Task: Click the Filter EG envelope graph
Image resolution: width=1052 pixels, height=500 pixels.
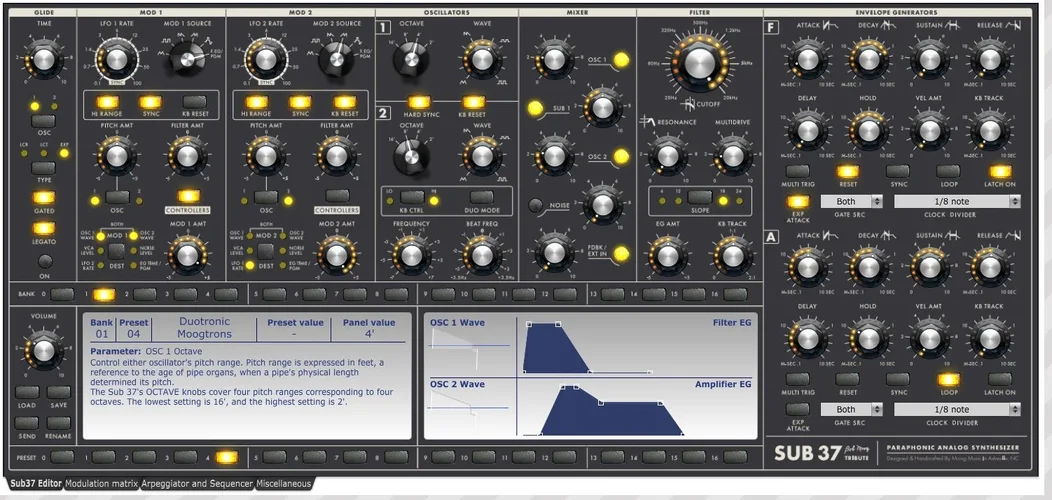Action: tap(636, 345)
